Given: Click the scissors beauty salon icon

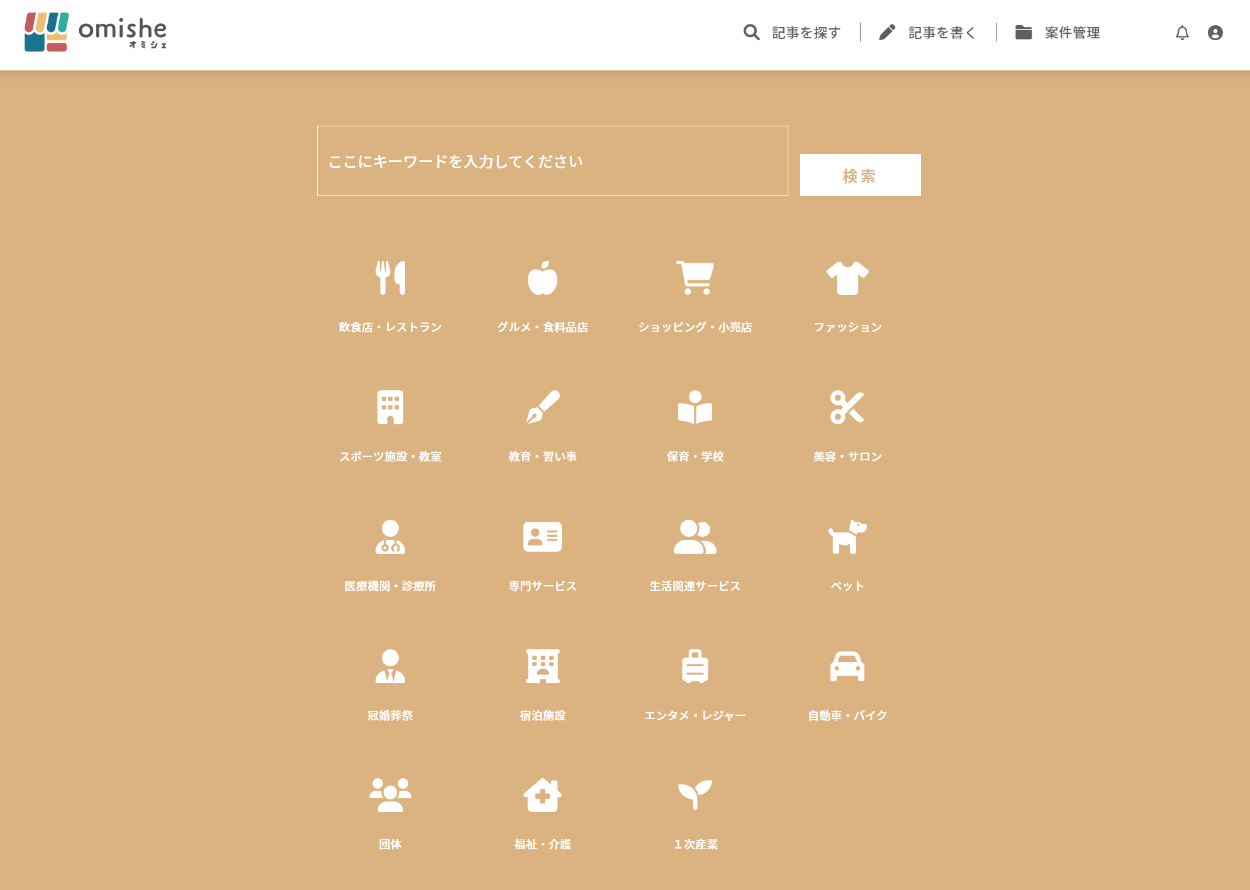Looking at the screenshot, I should point(847,407).
